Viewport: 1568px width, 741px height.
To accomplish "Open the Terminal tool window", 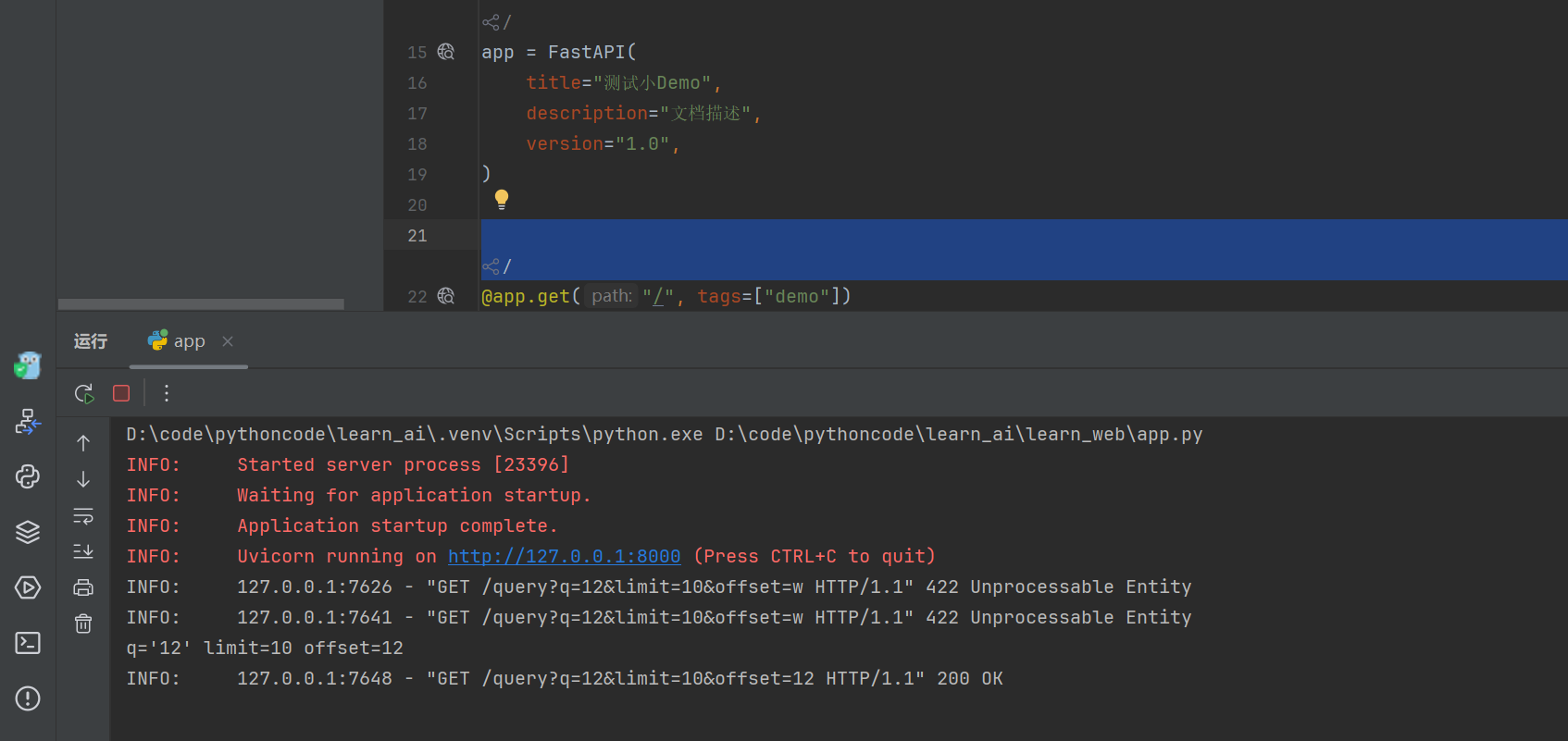I will pos(28,643).
